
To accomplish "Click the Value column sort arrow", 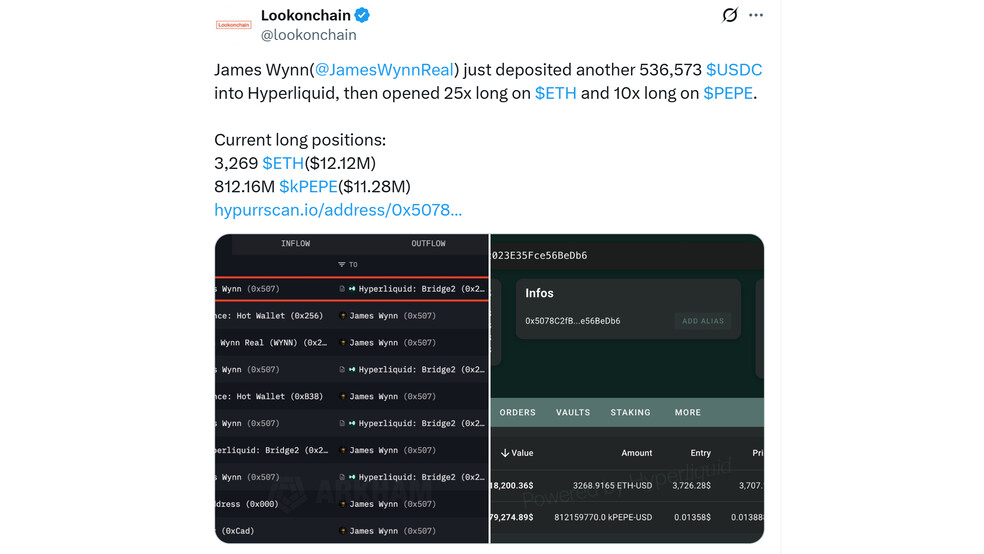I will tap(505, 453).
